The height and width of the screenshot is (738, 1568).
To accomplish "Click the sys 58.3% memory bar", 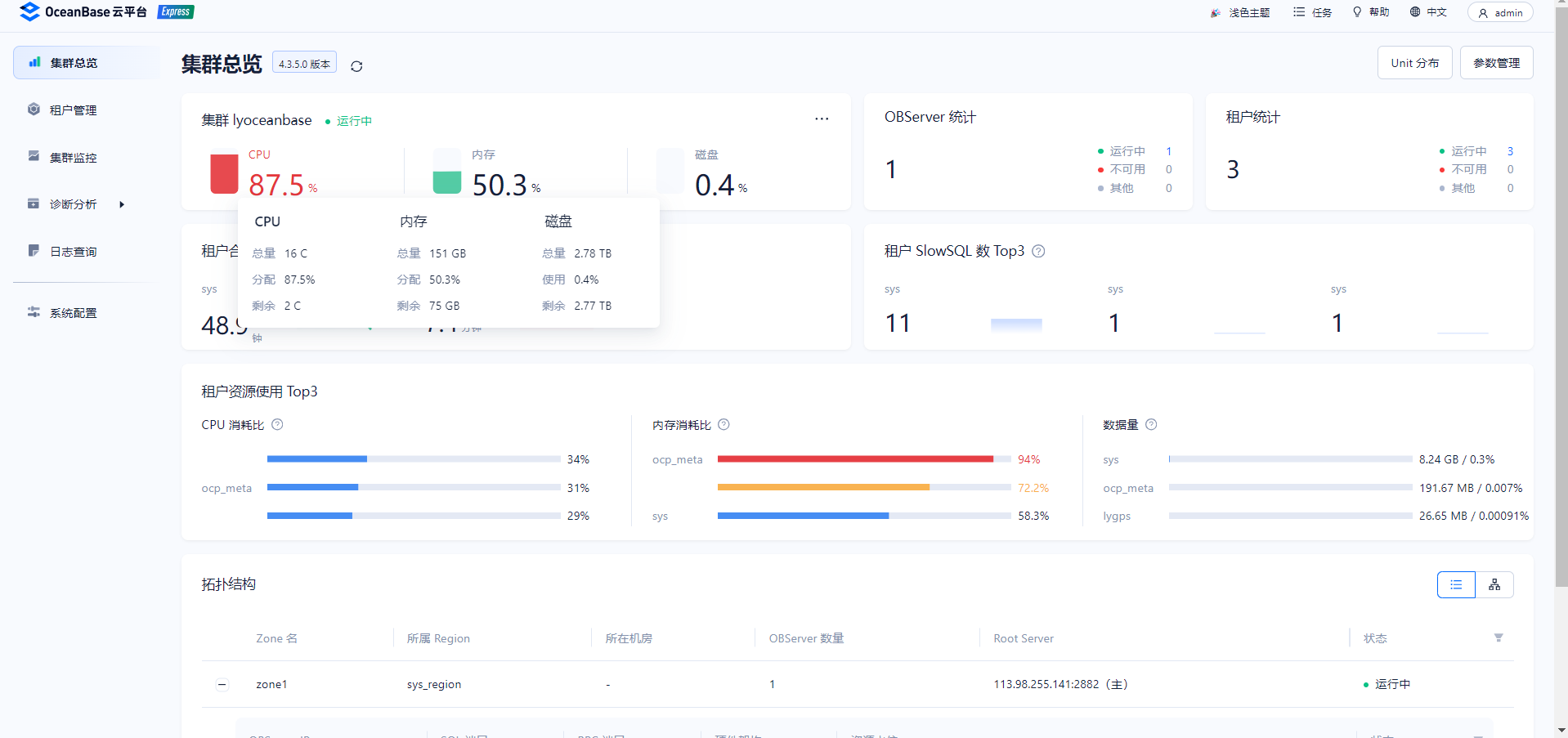I will tap(864, 516).
